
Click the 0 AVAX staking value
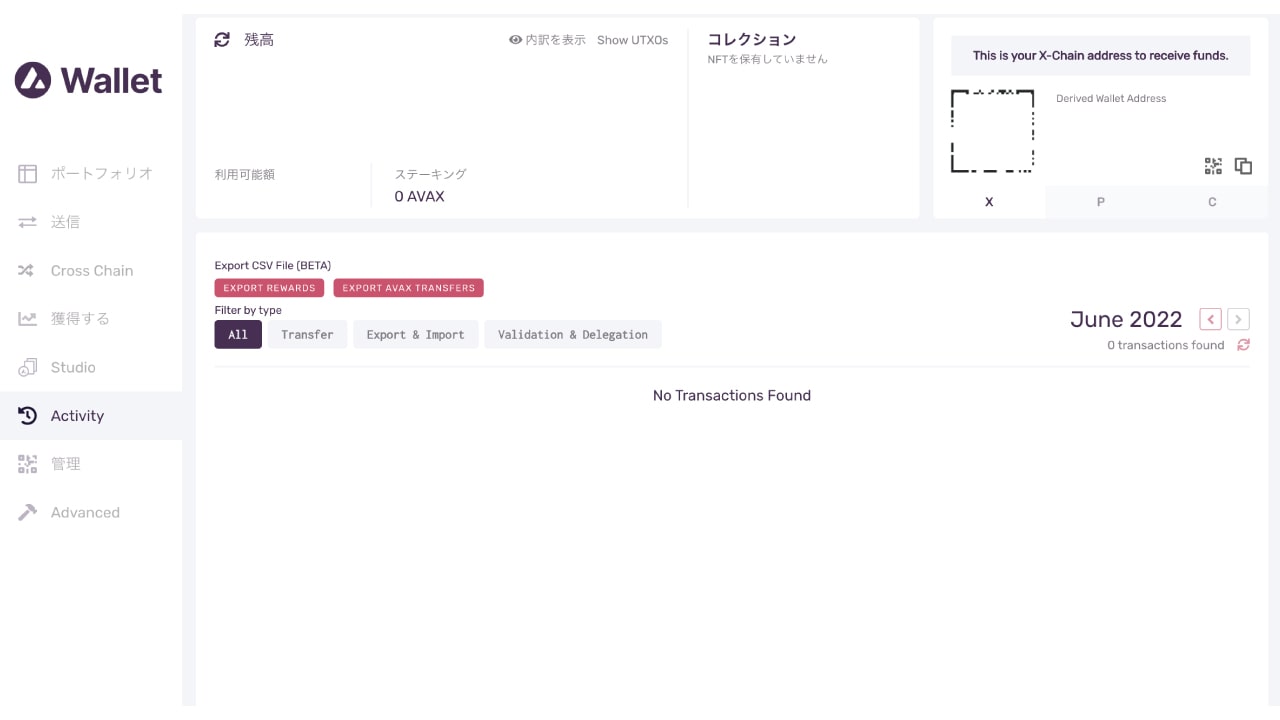pyautogui.click(x=419, y=196)
